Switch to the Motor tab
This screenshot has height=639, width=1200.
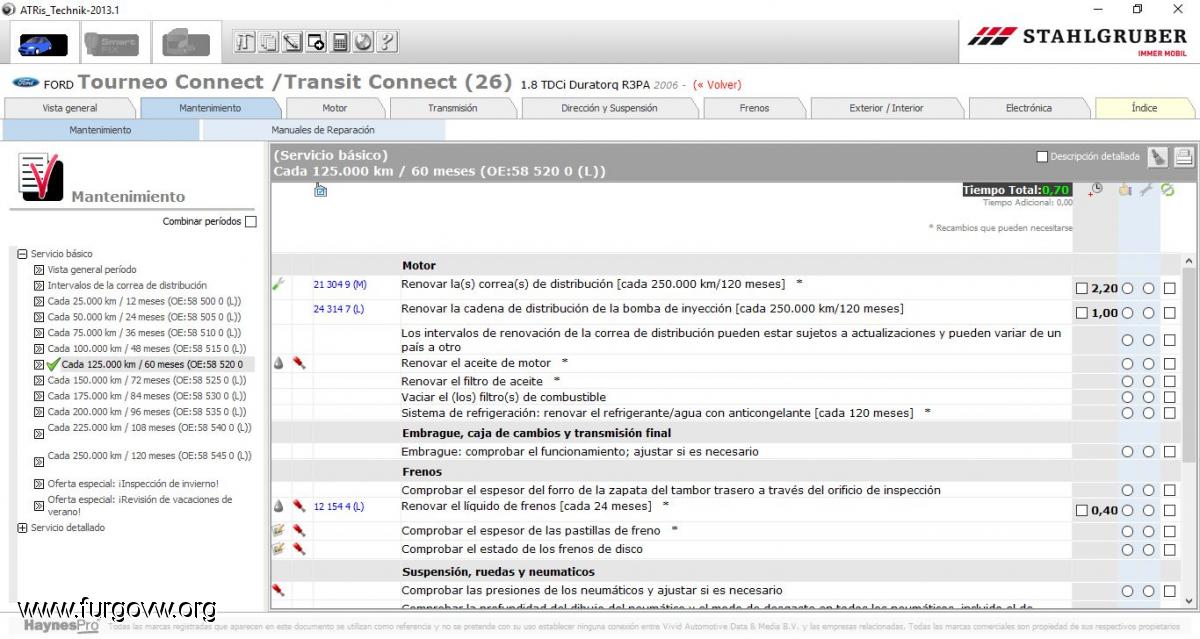pyautogui.click(x=335, y=108)
